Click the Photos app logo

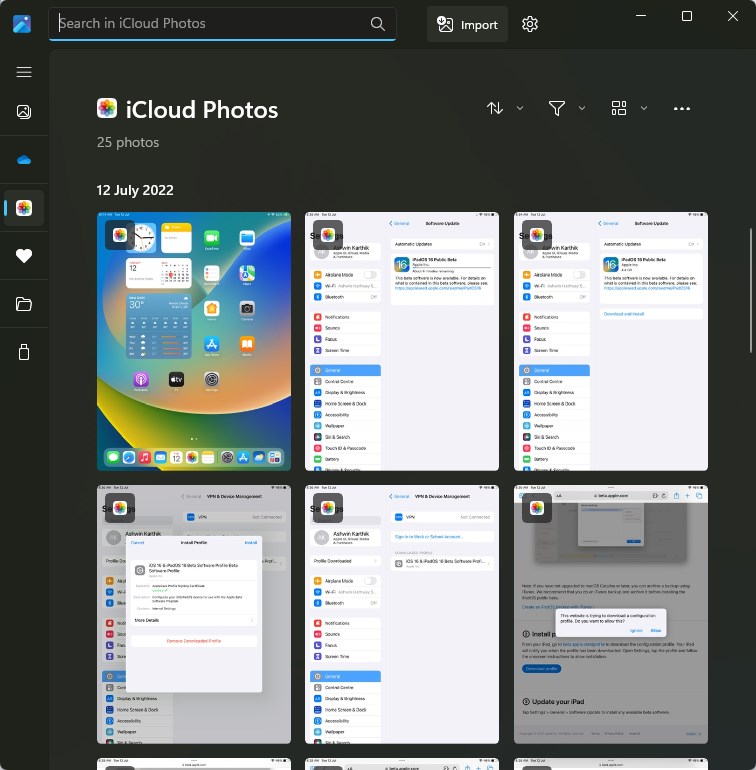pos(22,24)
